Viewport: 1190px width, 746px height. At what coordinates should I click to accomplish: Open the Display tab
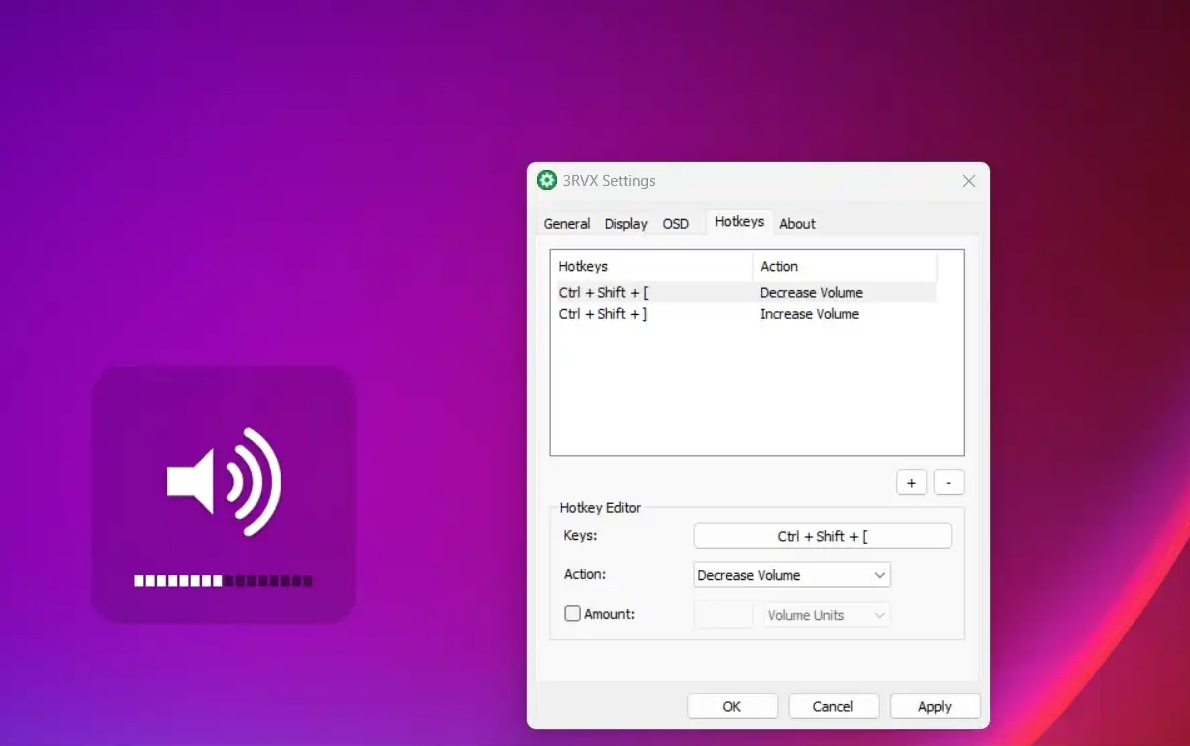click(626, 224)
